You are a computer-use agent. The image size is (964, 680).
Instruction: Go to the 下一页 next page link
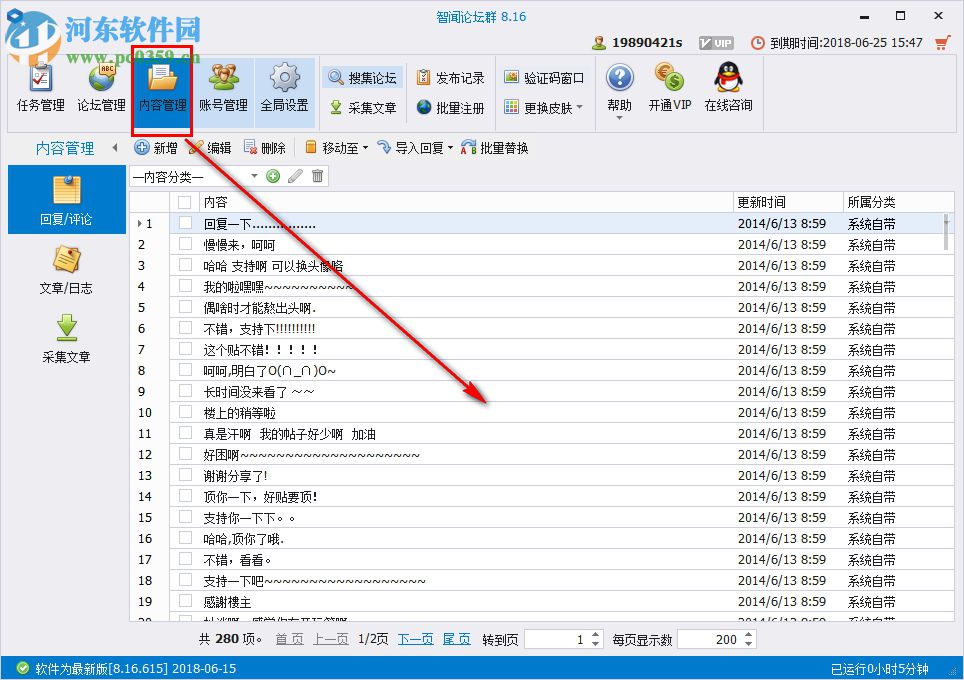click(415, 638)
